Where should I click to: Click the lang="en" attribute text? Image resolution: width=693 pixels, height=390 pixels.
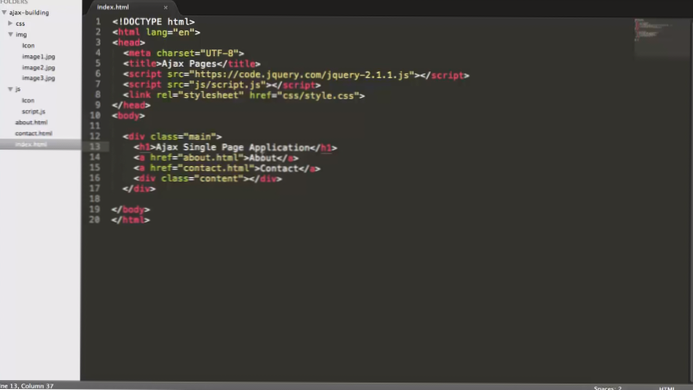[x=170, y=32]
